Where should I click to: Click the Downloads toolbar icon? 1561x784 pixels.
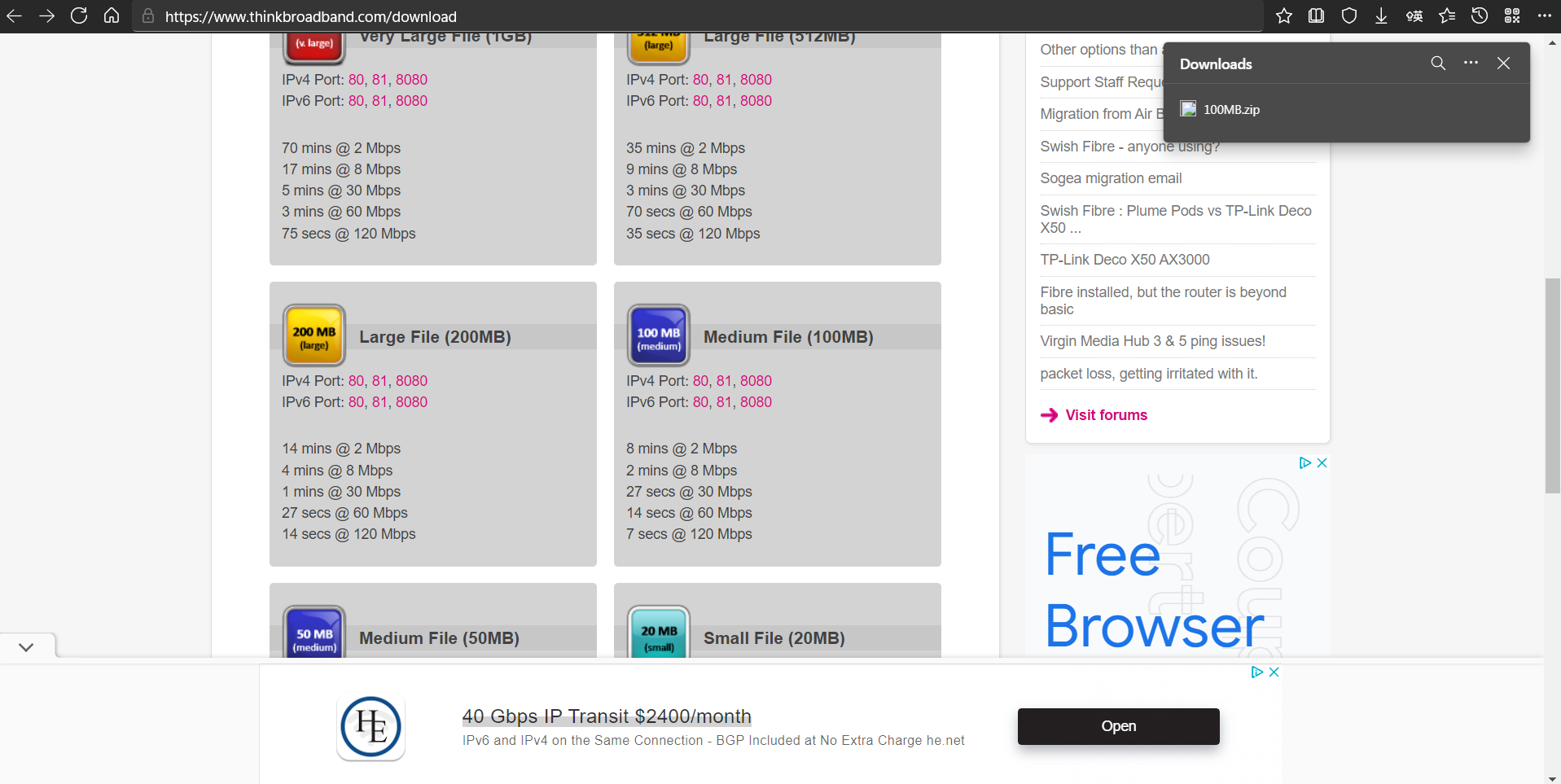tap(1382, 15)
